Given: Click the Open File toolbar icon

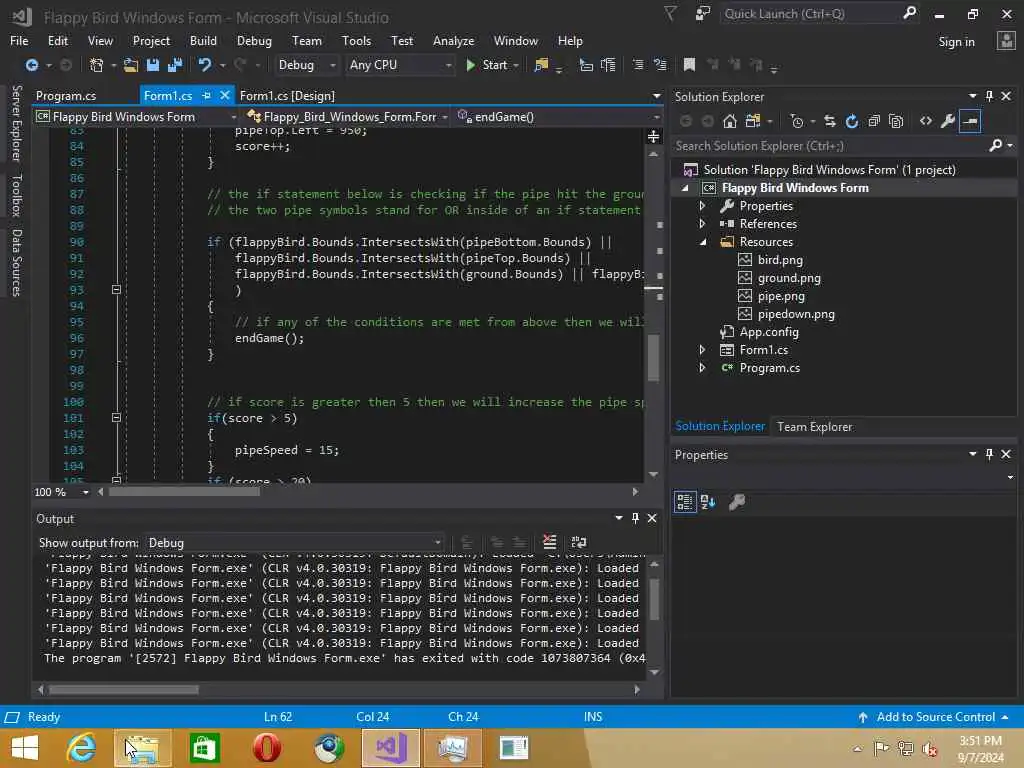Looking at the screenshot, I should pos(131,65).
